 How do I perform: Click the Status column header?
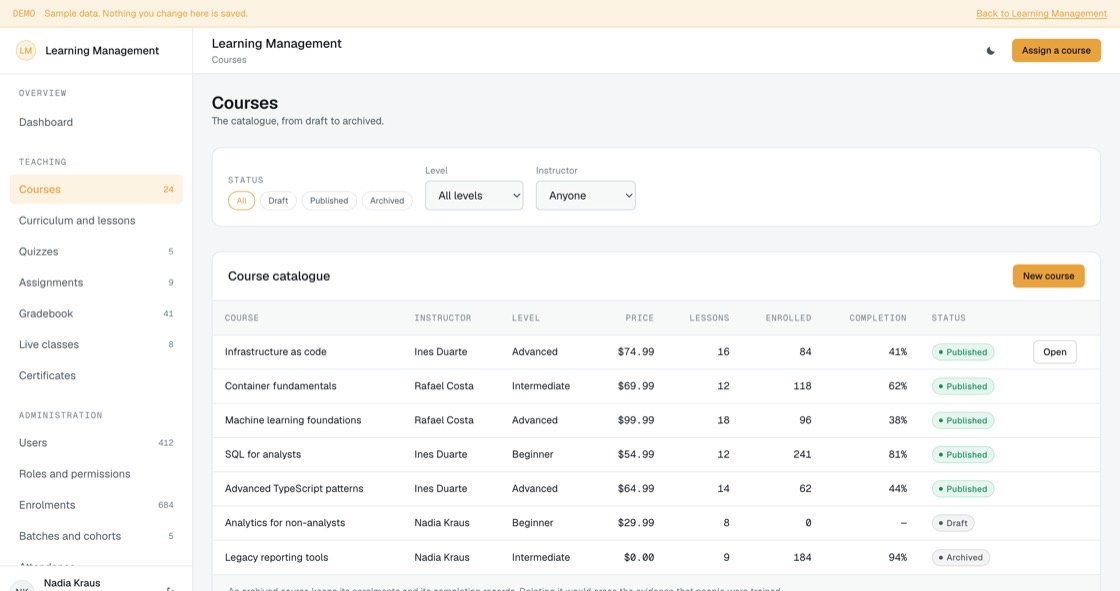coord(949,318)
